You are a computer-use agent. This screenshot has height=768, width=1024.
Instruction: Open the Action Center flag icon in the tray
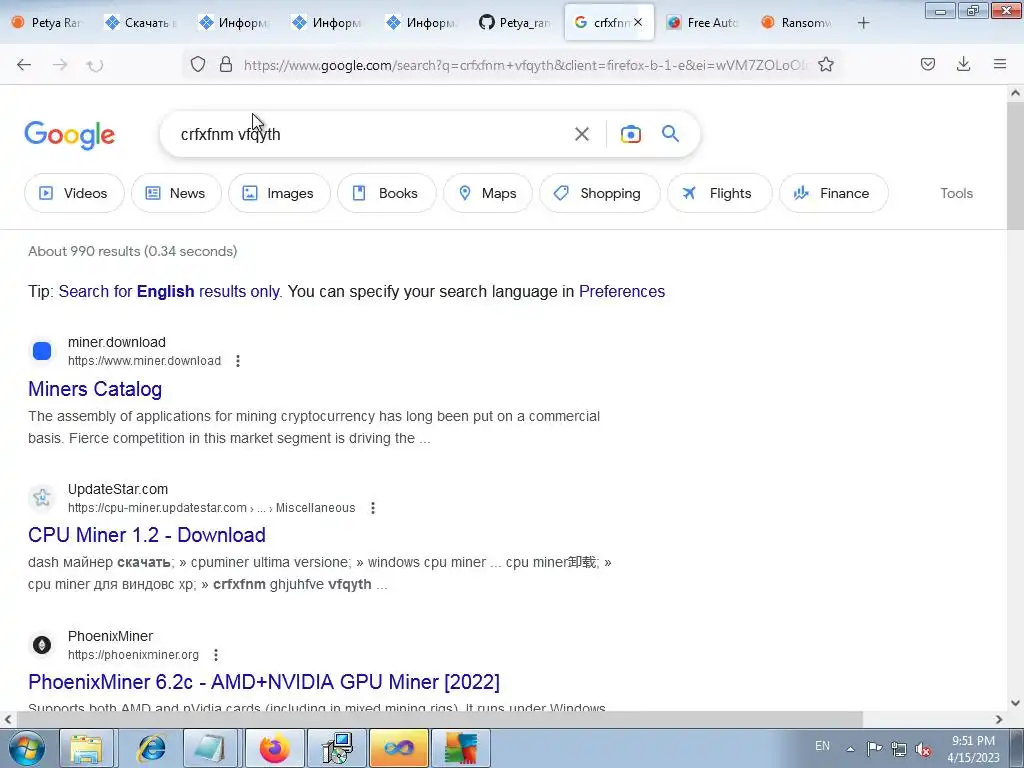tap(874, 748)
